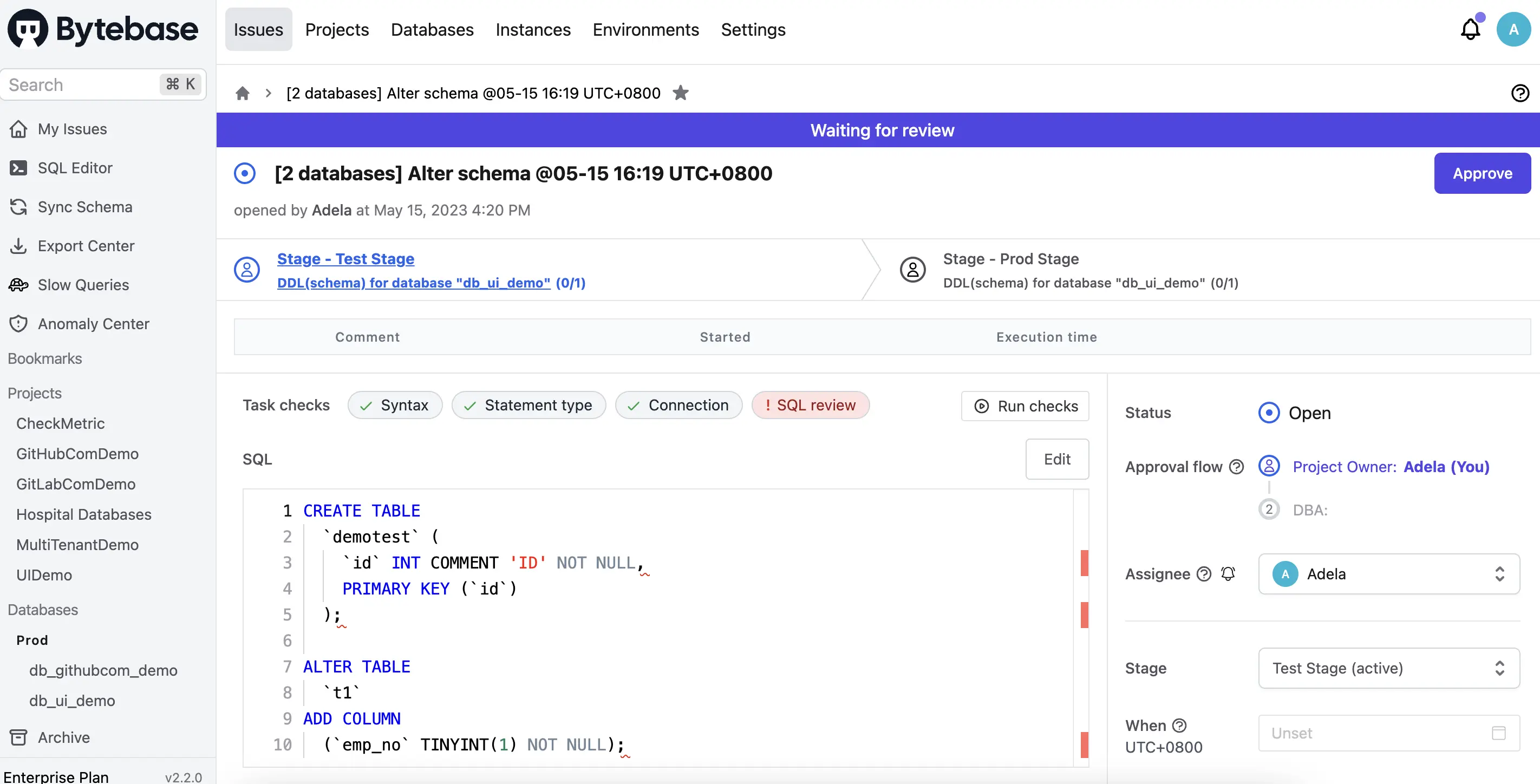Navigate to the Environments menu item

point(645,29)
